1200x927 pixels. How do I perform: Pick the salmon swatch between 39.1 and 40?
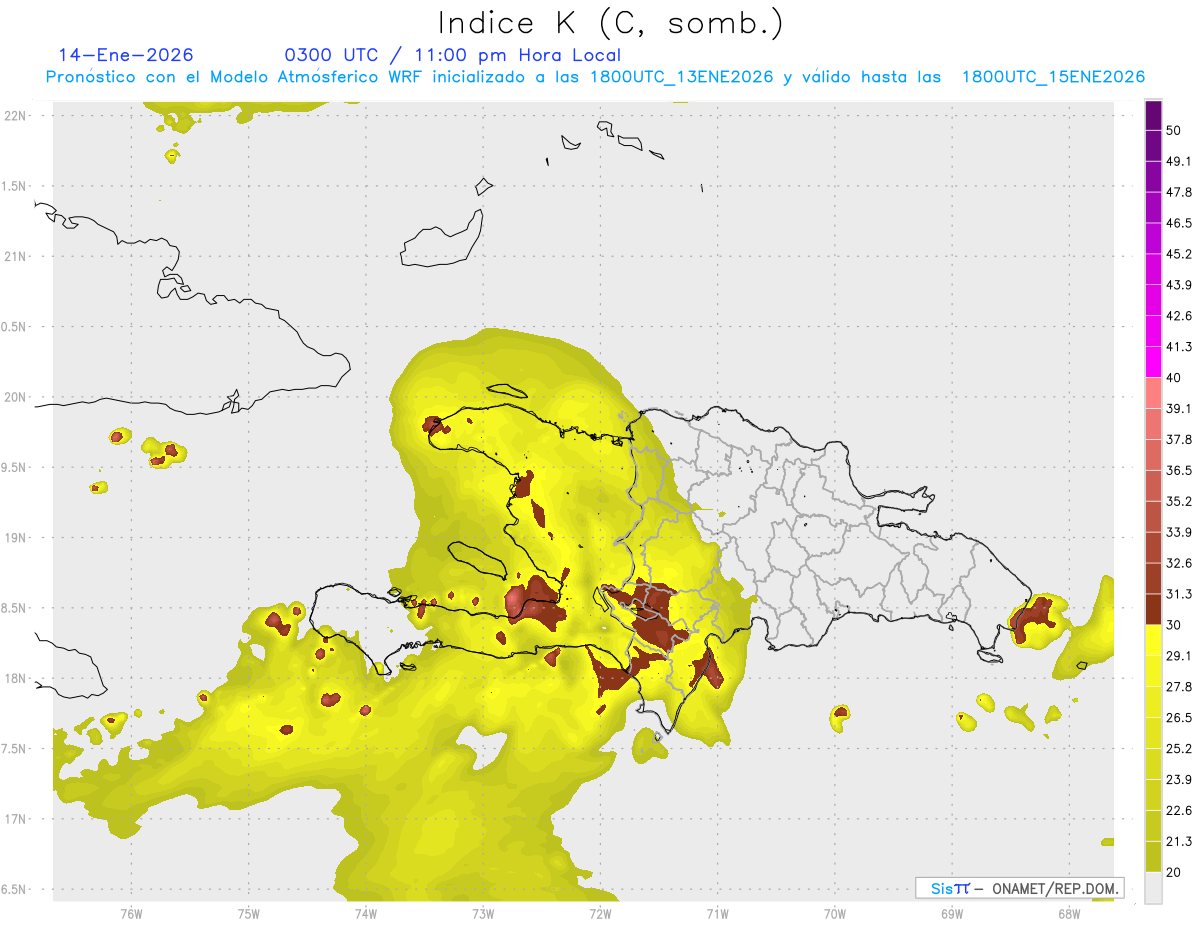pos(1153,393)
